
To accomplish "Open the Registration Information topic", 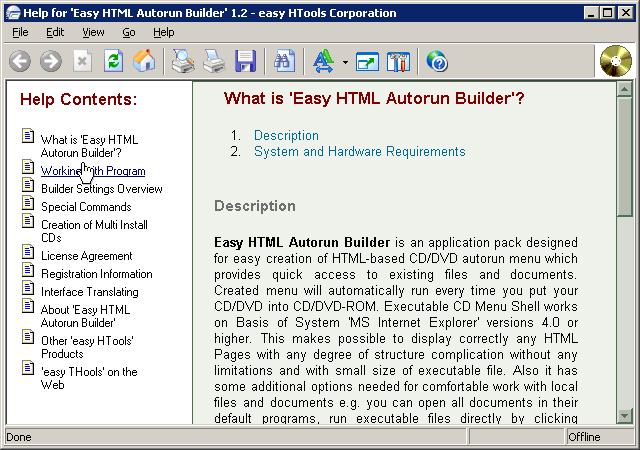I will coord(97,274).
